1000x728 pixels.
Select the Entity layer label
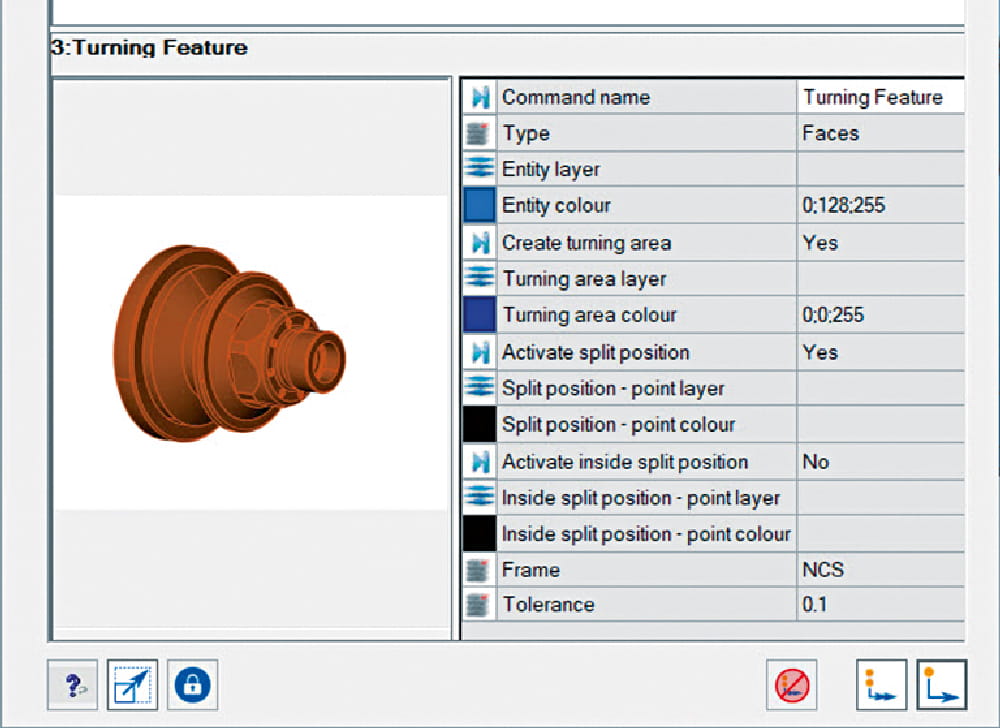pos(551,170)
